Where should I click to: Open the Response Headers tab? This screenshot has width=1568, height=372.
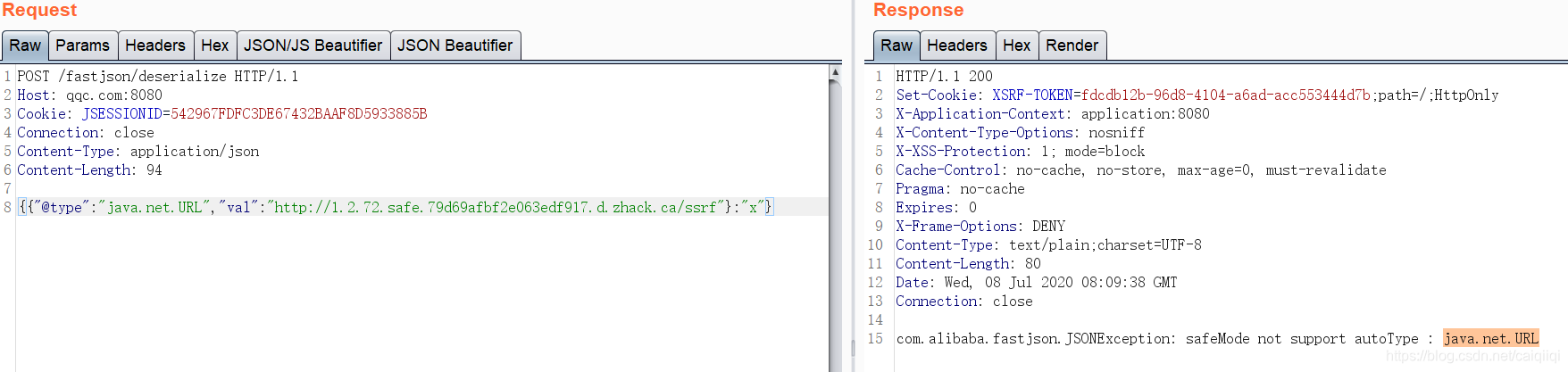(x=957, y=45)
